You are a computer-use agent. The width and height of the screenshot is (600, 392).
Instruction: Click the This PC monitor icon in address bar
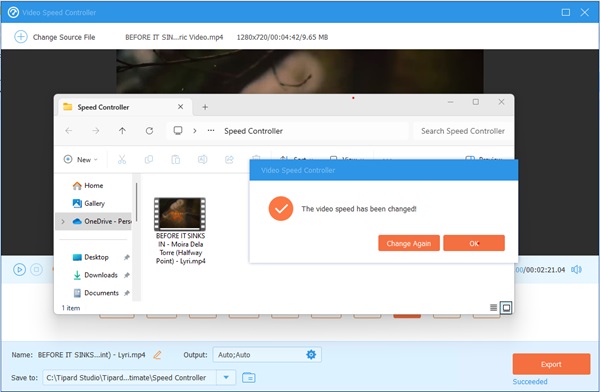[x=178, y=131]
